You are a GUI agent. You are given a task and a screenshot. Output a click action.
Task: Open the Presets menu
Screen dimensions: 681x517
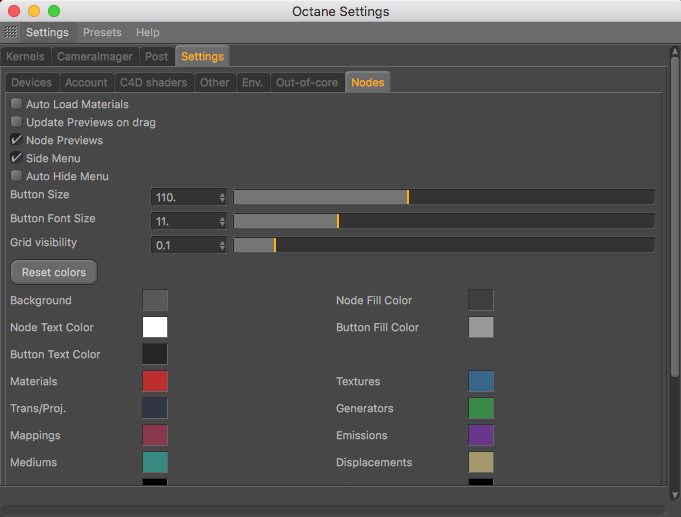tap(102, 33)
